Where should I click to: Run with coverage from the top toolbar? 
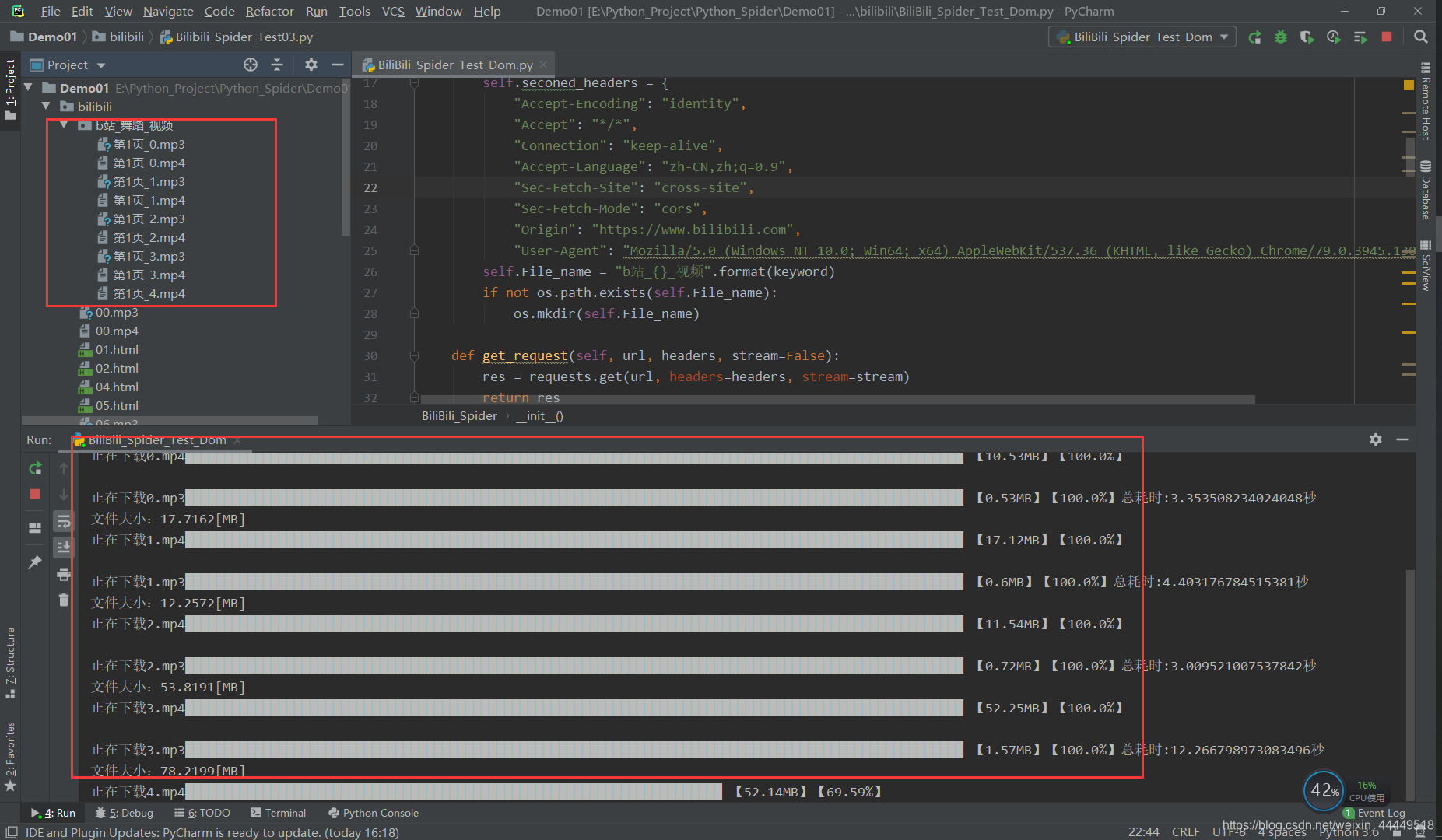(x=1307, y=37)
